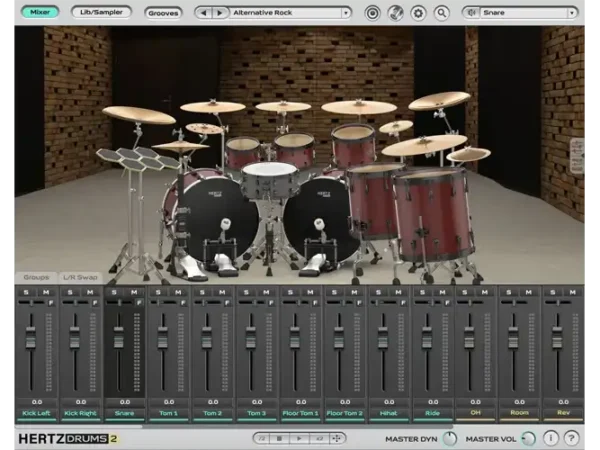
Task: Click the stop playback button
Action: pos(279,439)
